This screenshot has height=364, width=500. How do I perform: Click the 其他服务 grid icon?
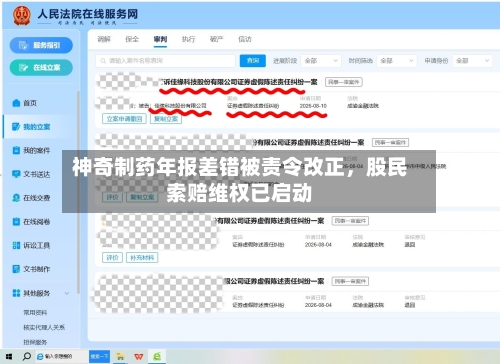coord(16,293)
